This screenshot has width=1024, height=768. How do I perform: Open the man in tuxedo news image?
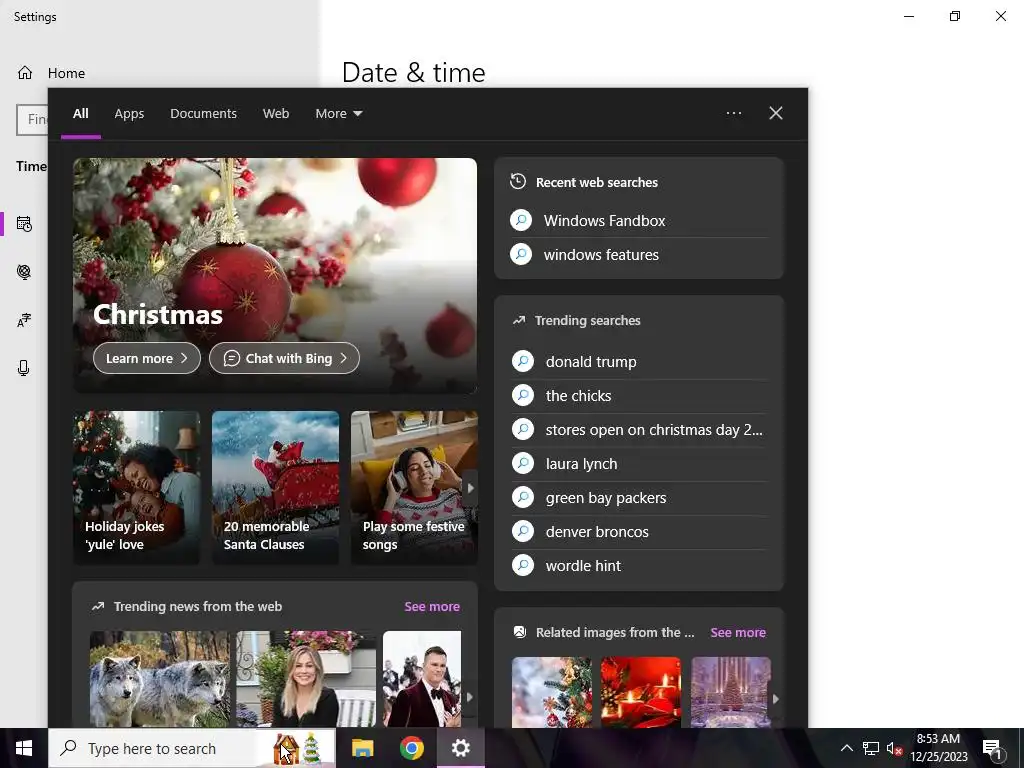422,679
